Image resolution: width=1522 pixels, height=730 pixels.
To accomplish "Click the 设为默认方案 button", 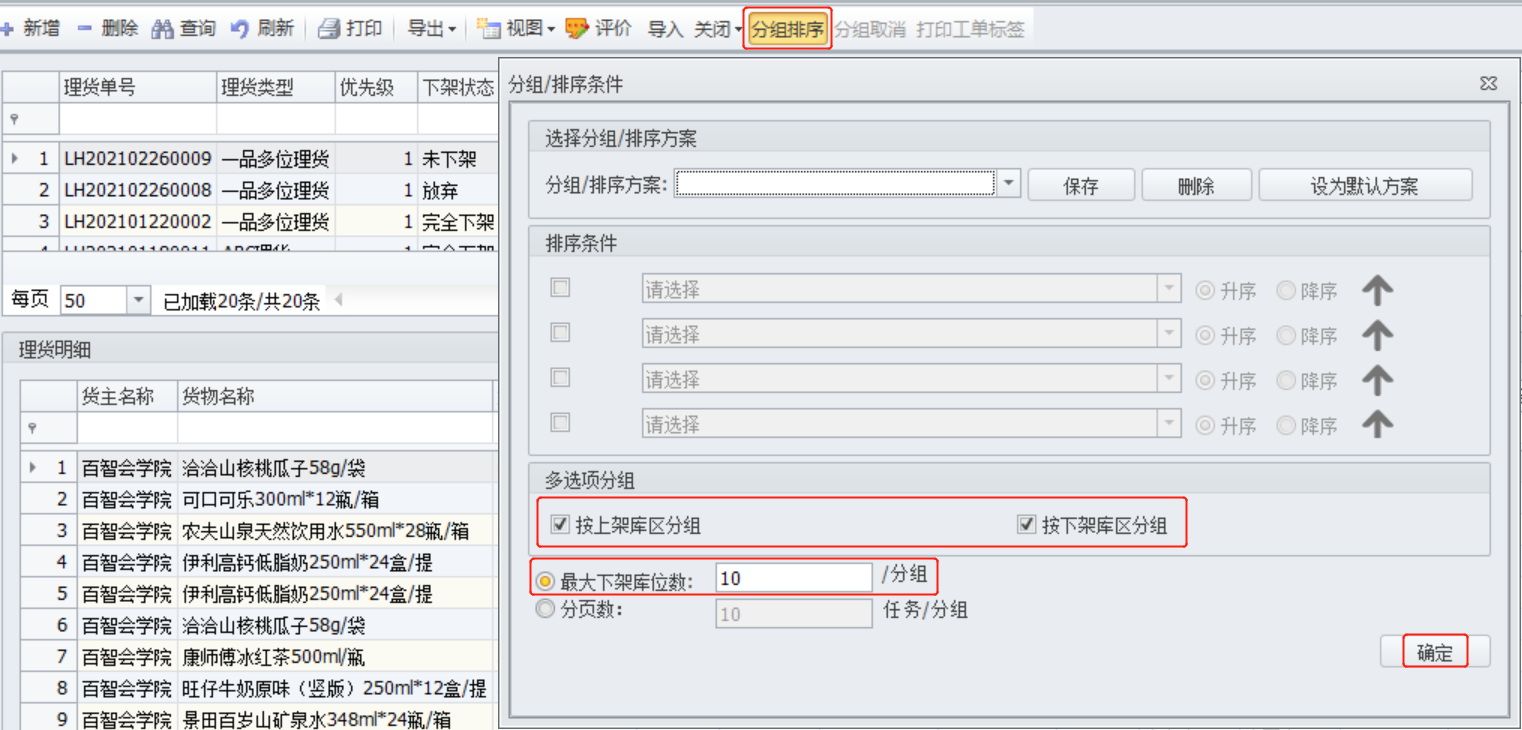I will pos(1364,186).
